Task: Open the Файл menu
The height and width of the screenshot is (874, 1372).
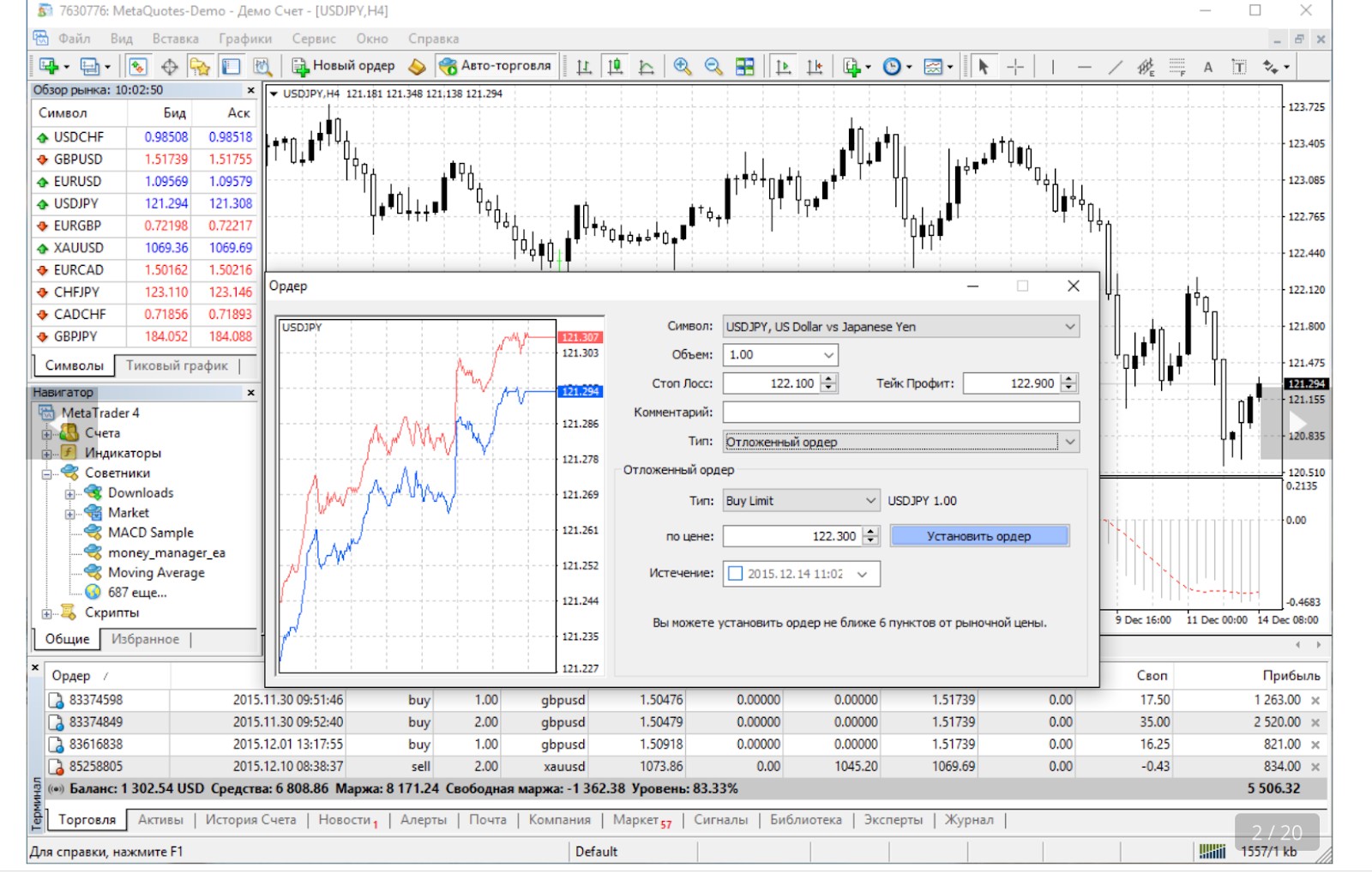Action: point(75,39)
